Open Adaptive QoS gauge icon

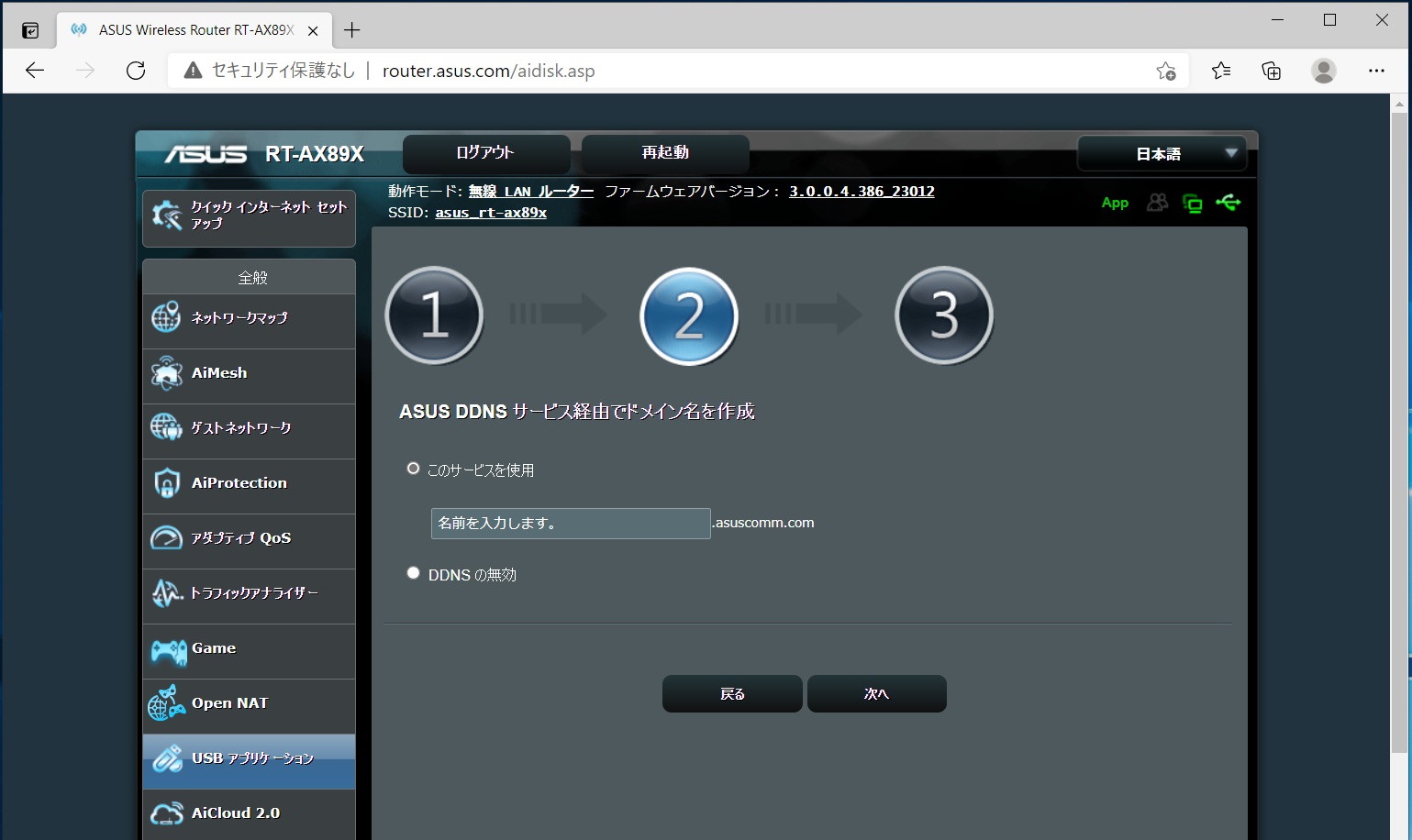point(166,537)
